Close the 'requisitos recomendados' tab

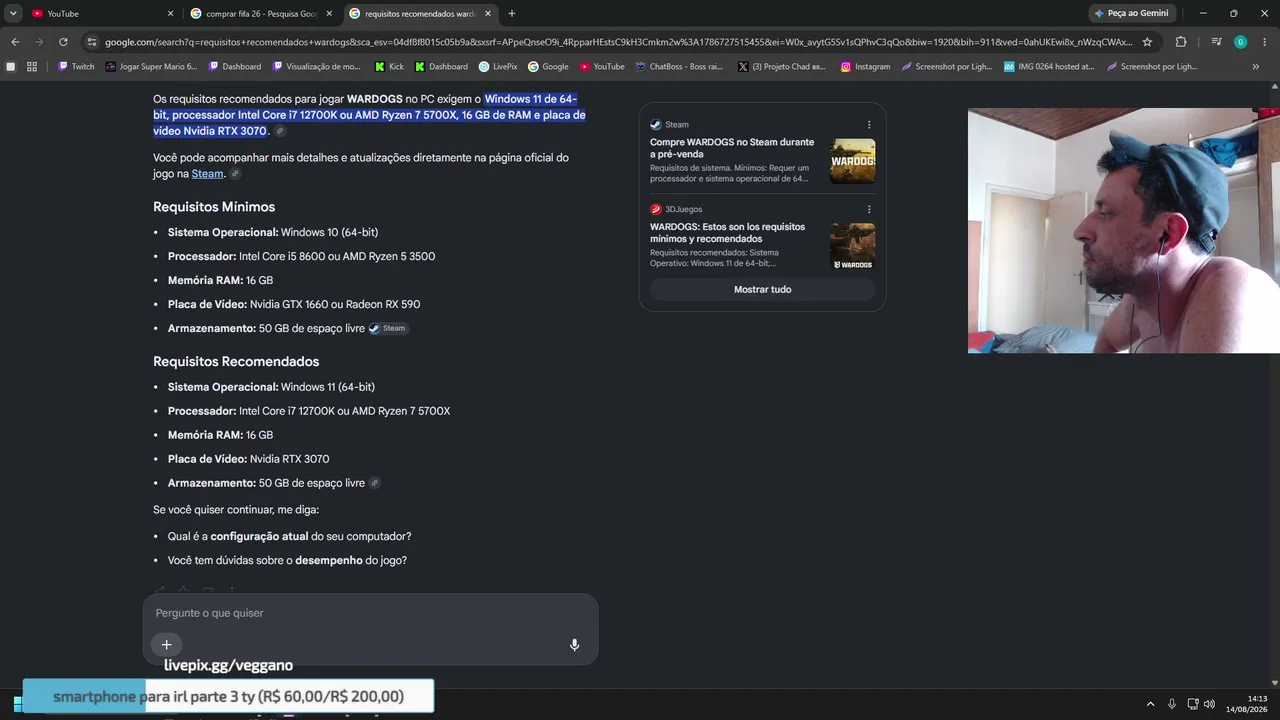click(x=488, y=14)
